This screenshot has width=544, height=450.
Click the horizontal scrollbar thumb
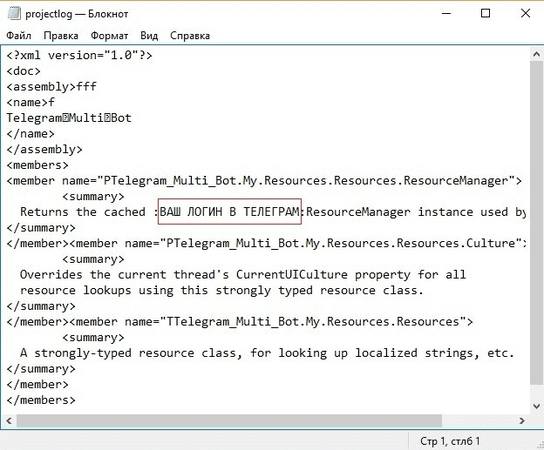(229, 421)
